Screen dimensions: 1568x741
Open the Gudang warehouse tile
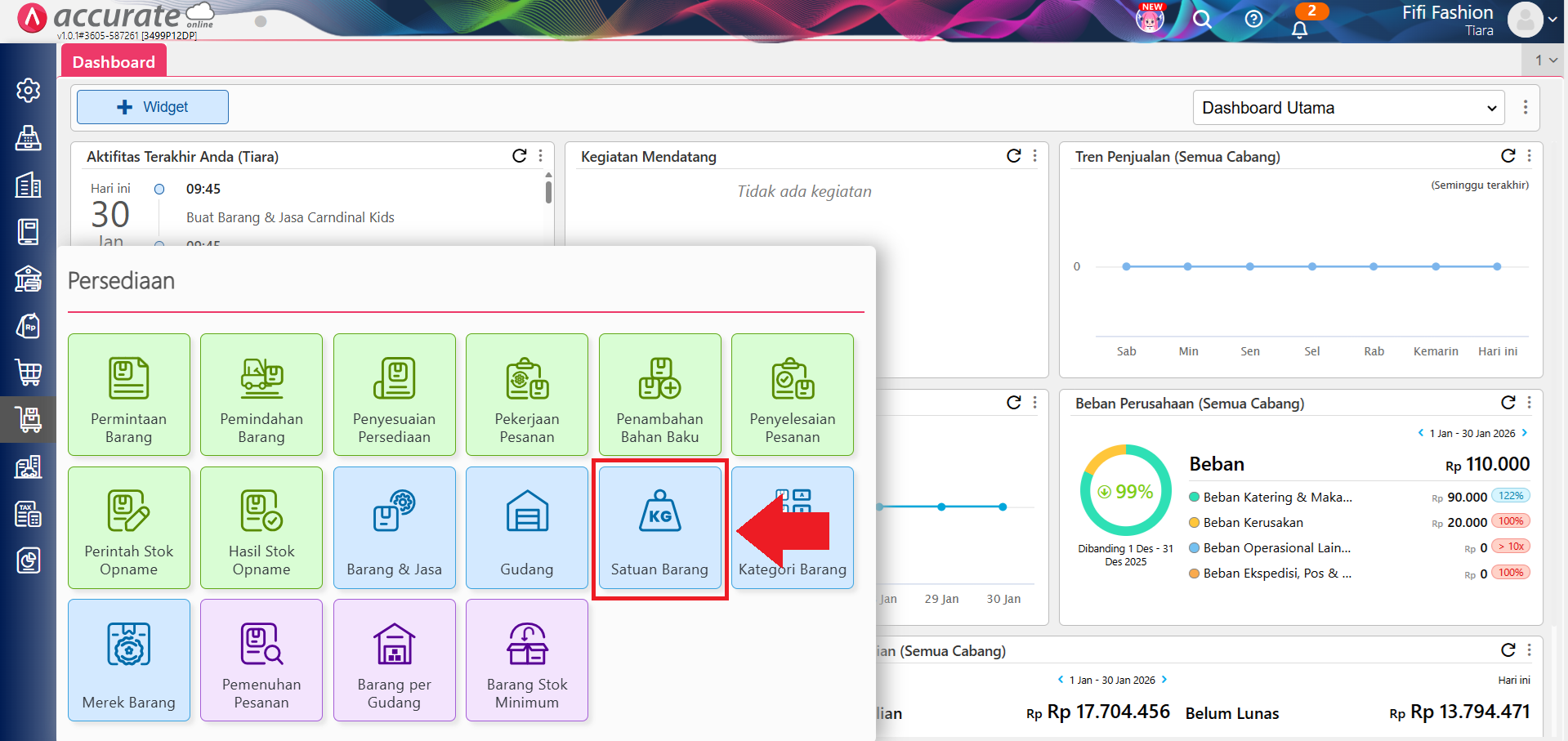click(x=526, y=528)
